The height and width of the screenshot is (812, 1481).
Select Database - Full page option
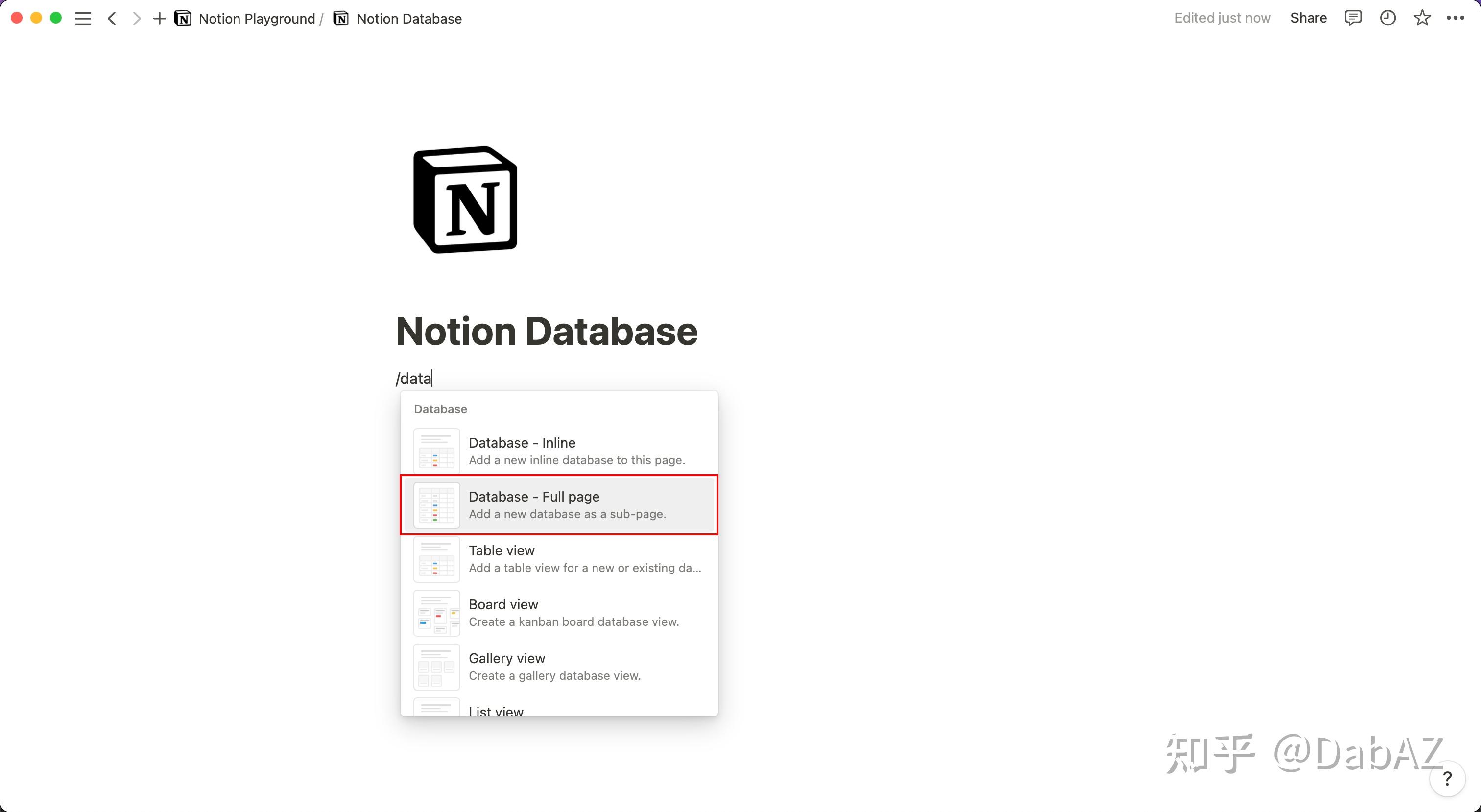coord(558,504)
